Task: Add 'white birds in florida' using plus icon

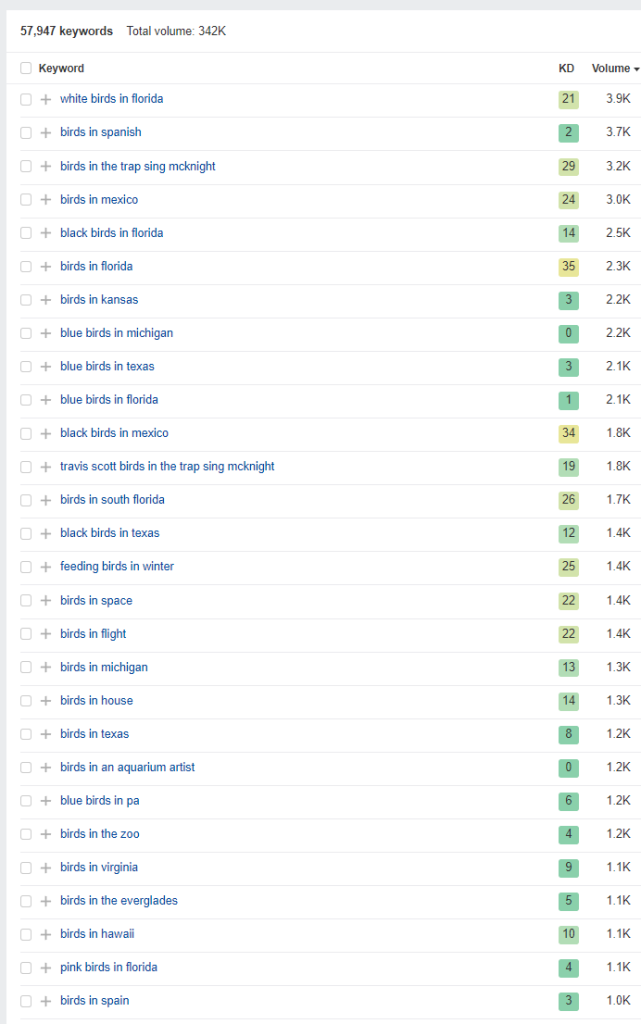Action: pos(46,99)
